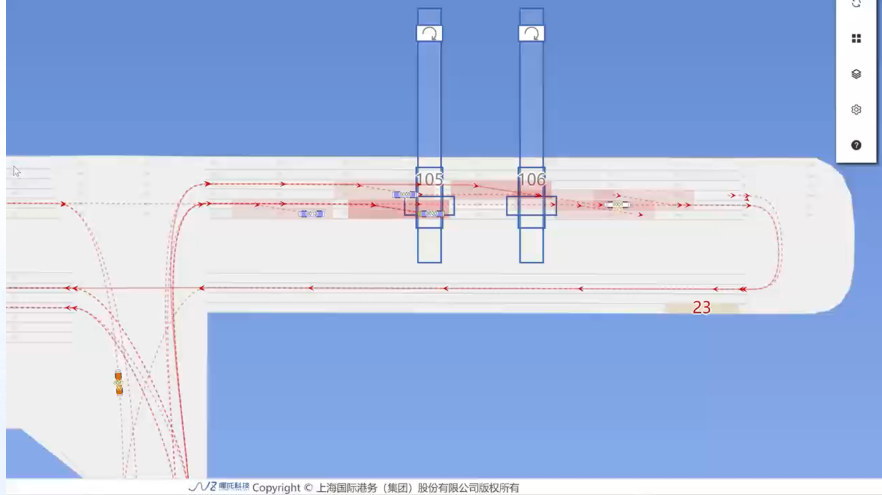The height and width of the screenshot is (495, 882).
Task: Select the white vehicle right of crane 106
Action: click(617, 205)
